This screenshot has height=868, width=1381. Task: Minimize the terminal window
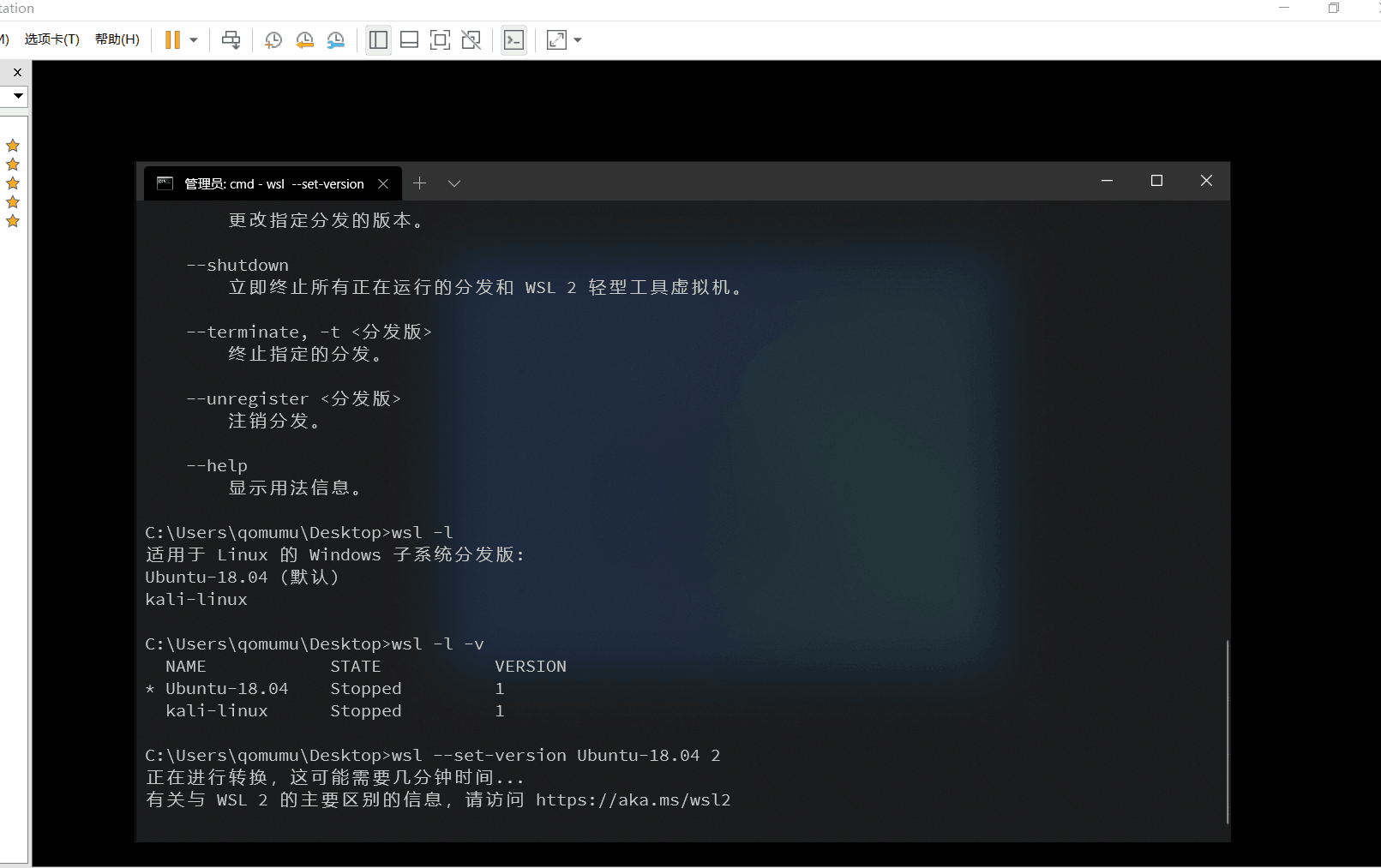(1107, 181)
